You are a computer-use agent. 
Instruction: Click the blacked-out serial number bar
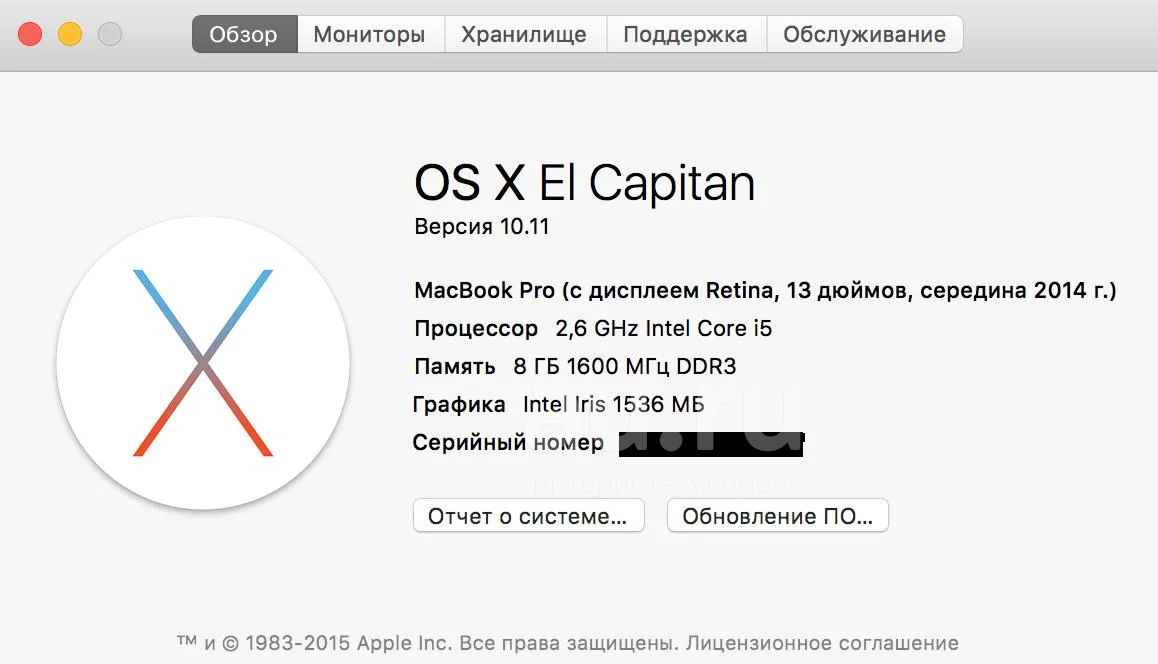click(x=710, y=444)
